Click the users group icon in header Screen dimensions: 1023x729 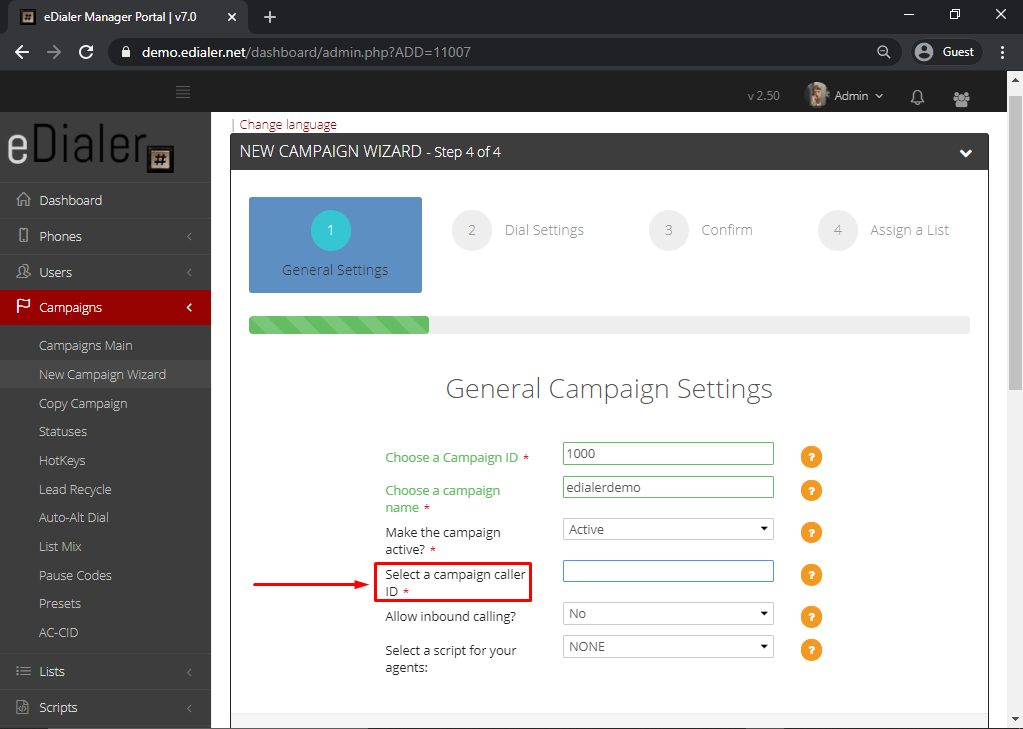click(x=961, y=99)
